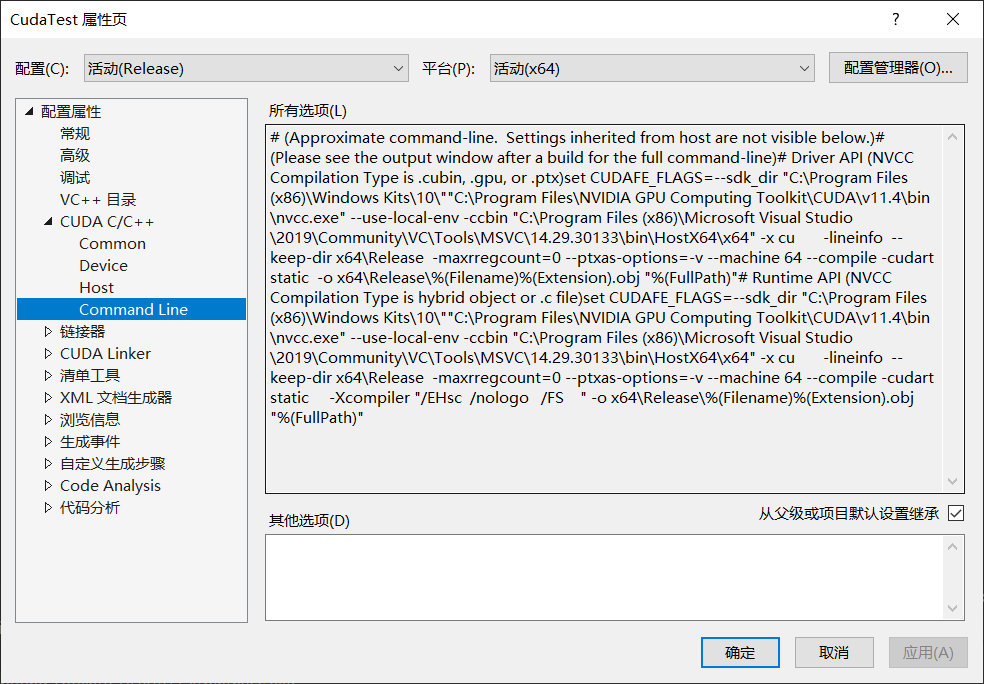
Task: Click the 其他选项(D) label
Action: (x=309, y=520)
